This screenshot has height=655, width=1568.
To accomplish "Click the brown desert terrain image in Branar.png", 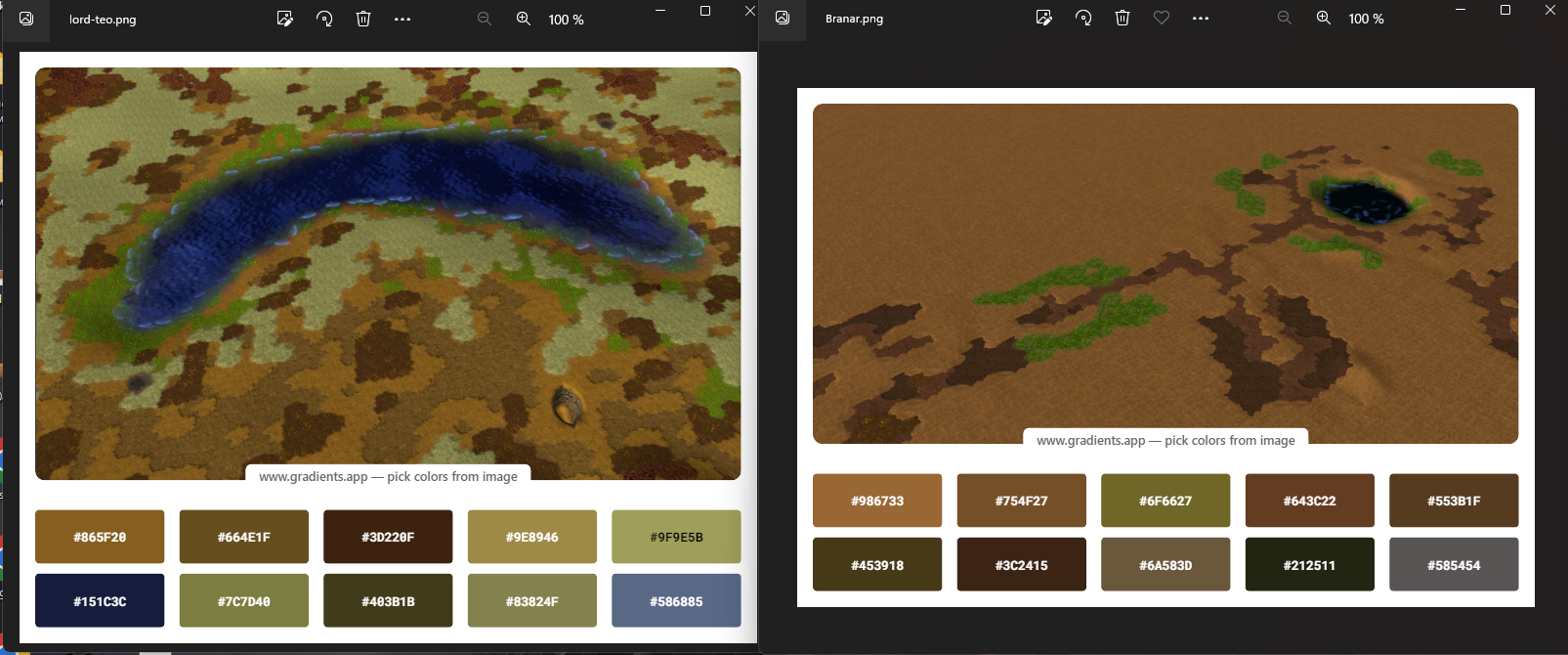I will [1165, 274].
